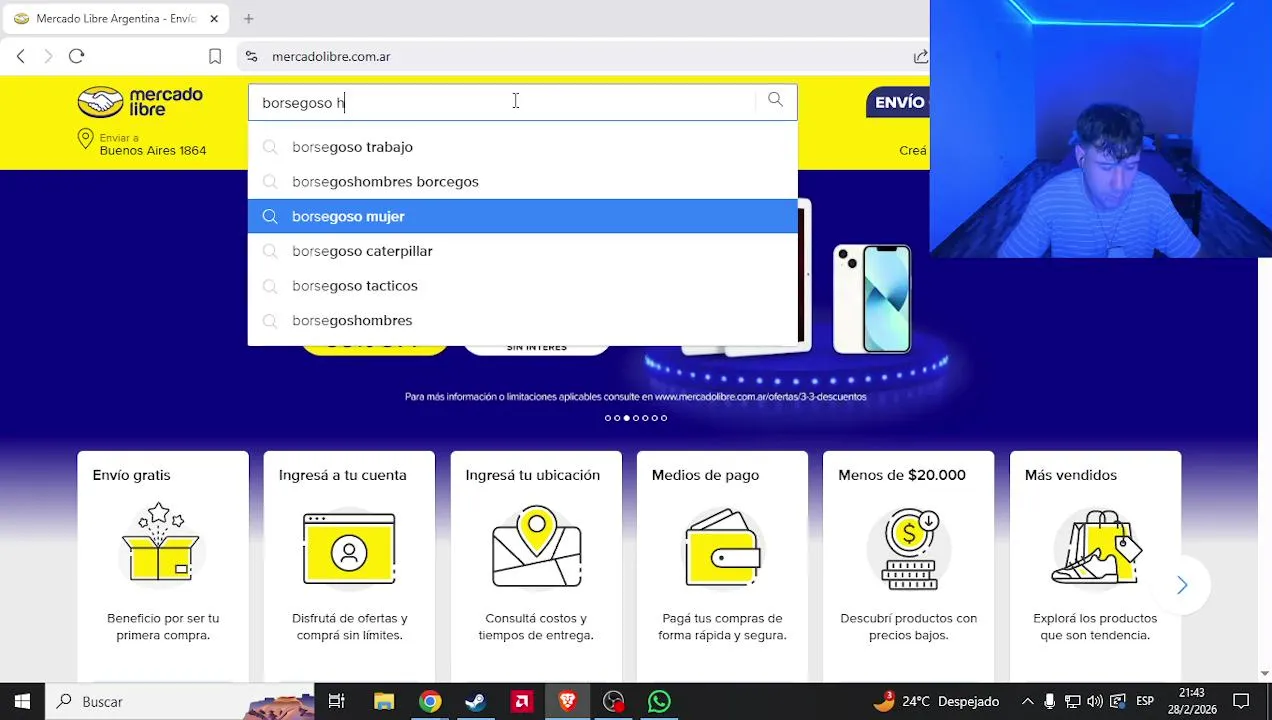Viewport: 1272px width, 720px height.
Task: Open File Explorer from the taskbar
Action: [x=384, y=701]
